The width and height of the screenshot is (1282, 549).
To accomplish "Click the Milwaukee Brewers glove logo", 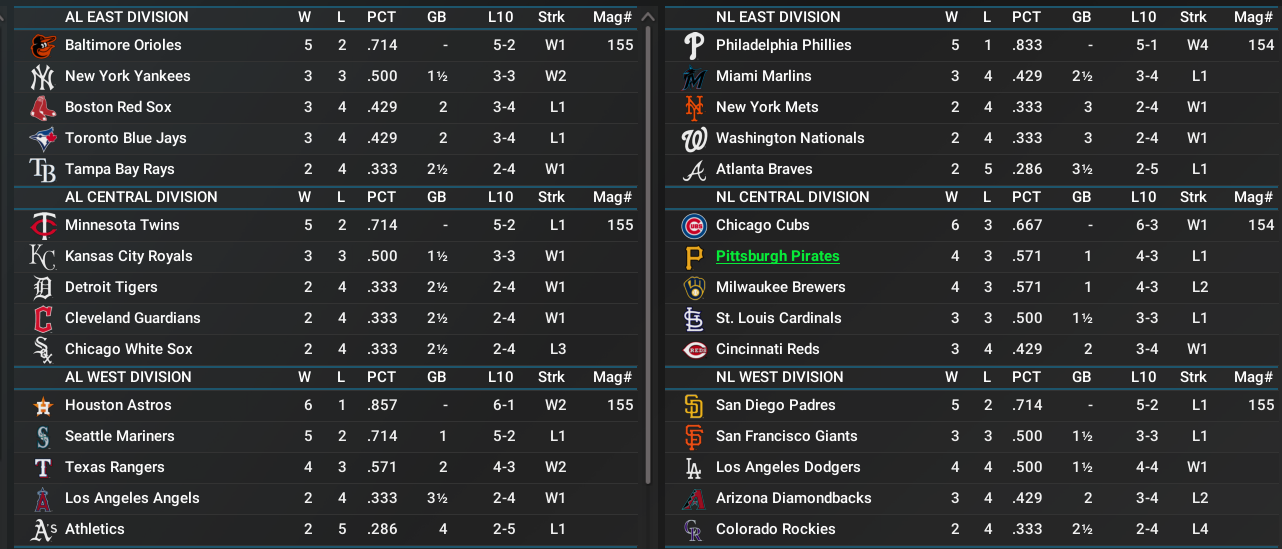I will click(x=694, y=287).
